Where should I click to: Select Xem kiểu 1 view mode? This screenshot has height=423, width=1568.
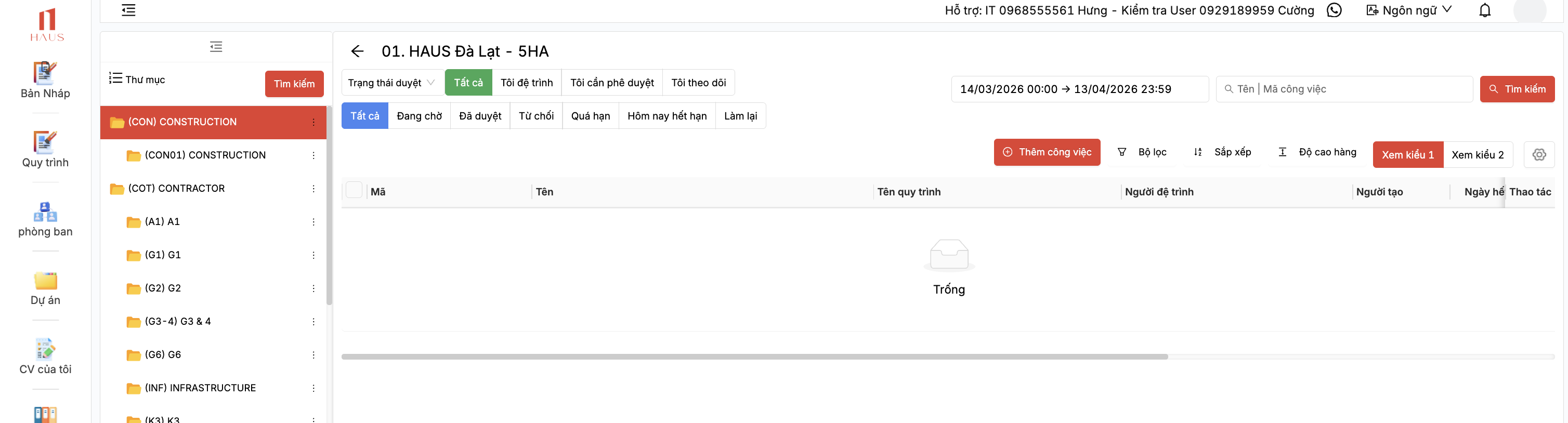click(x=1407, y=154)
